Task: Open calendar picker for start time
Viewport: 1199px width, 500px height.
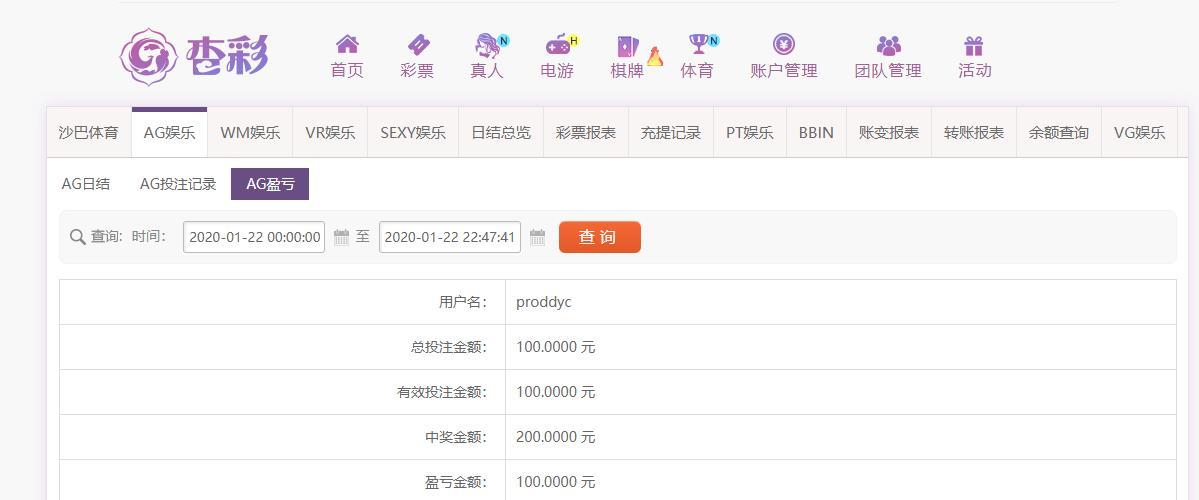Action: [x=341, y=237]
